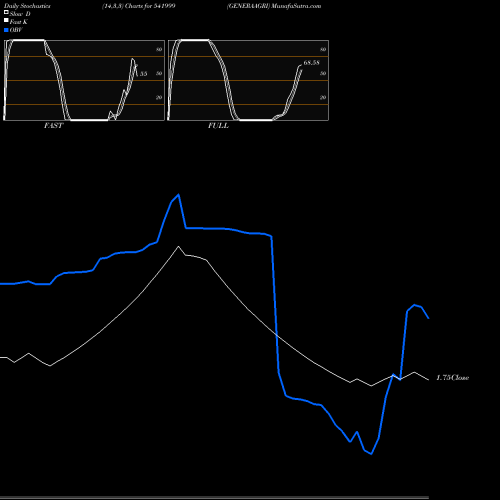The width and height of the screenshot is (500, 500).
Task: Click the 'Fast K' legend label
Action: (x=19, y=22)
